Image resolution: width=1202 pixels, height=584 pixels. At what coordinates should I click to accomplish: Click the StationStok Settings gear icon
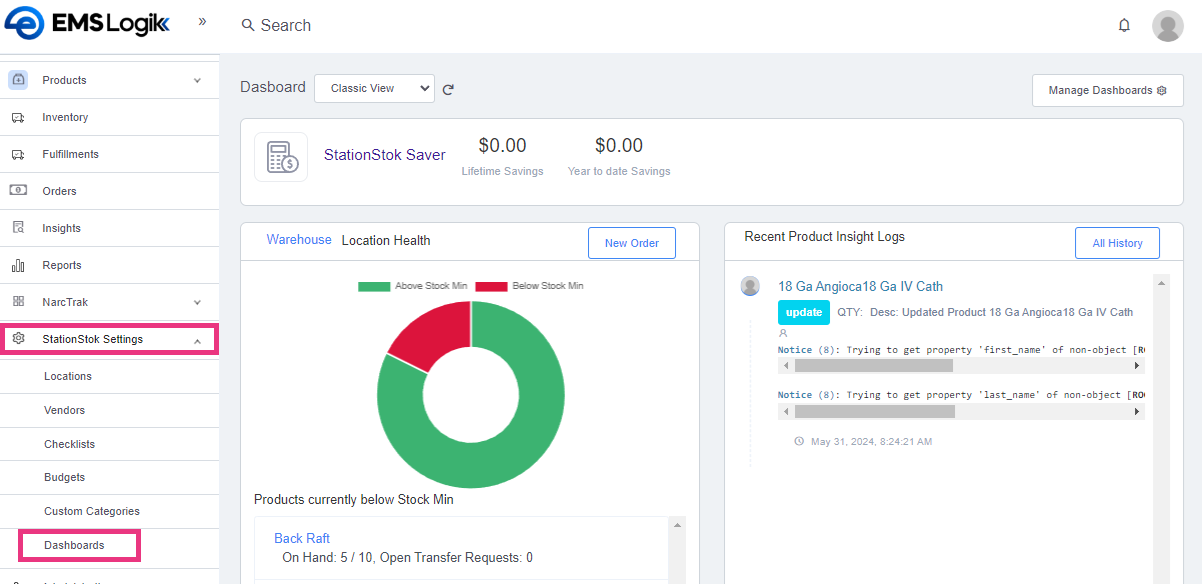click(18, 339)
